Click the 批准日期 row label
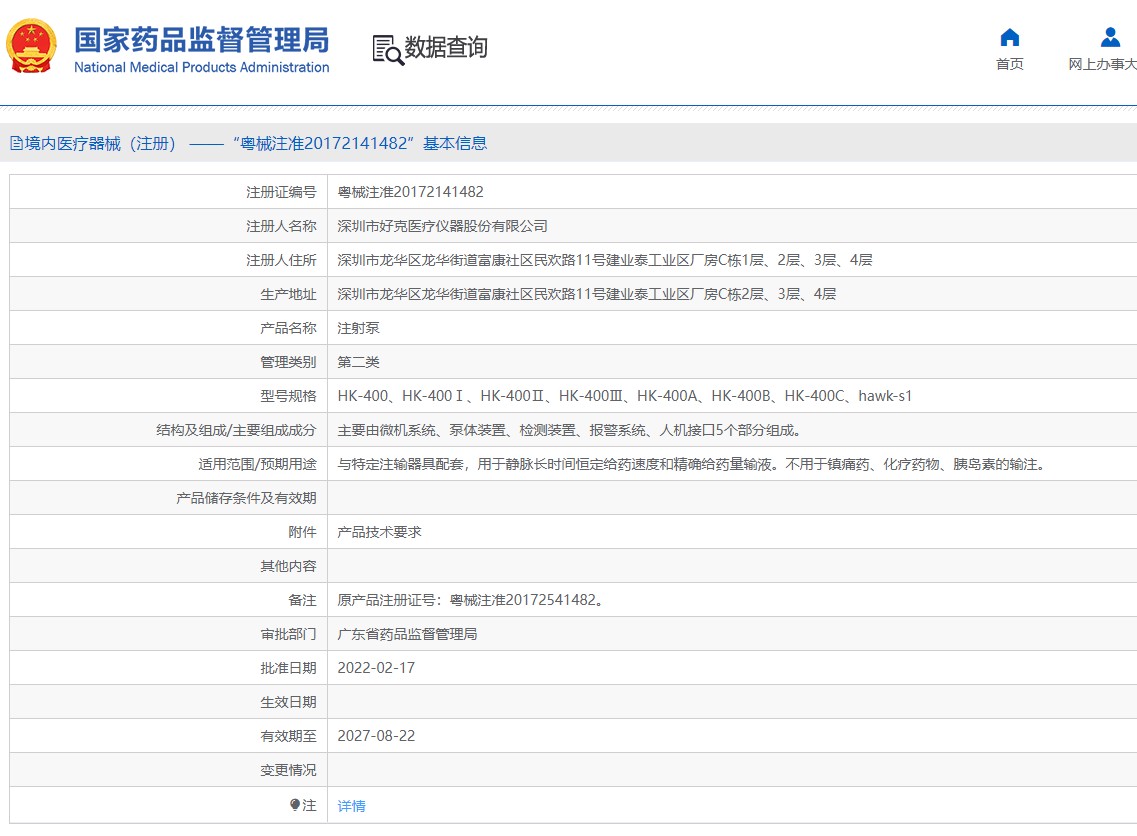This screenshot has width=1137, height=836. point(289,668)
